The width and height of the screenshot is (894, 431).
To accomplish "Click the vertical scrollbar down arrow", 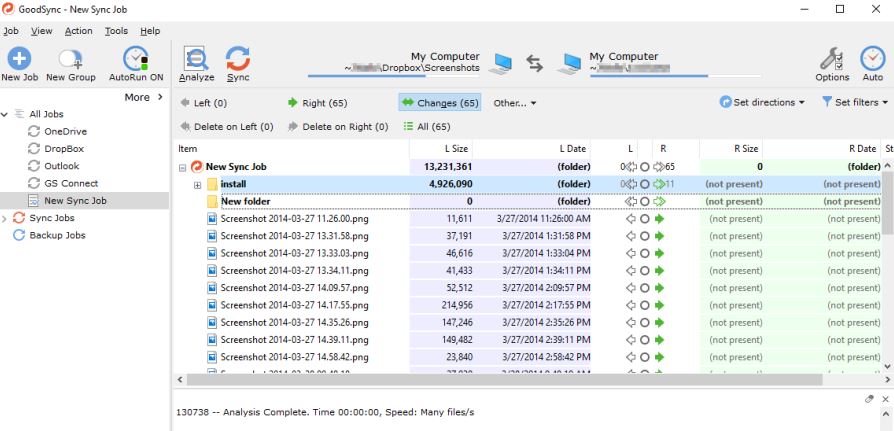I will point(888,366).
